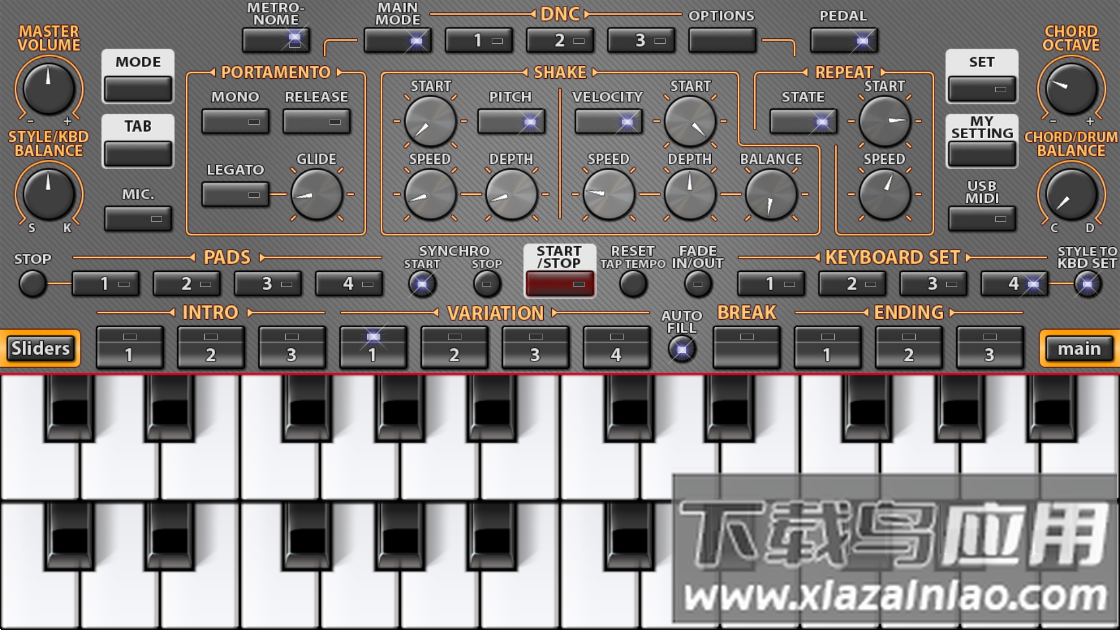Disable the Shake Pitch switch

coord(511,122)
